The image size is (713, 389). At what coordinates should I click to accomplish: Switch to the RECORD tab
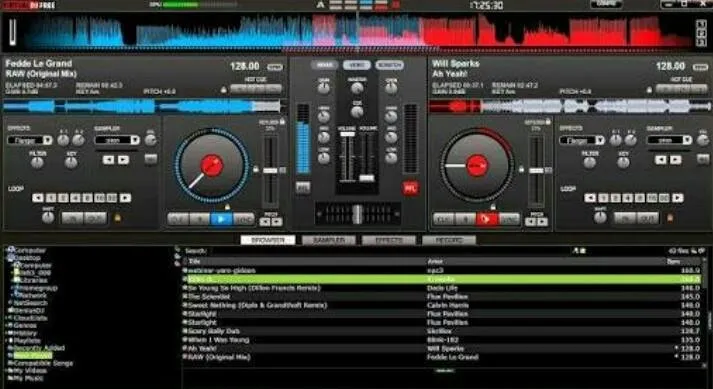pyautogui.click(x=449, y=240)
